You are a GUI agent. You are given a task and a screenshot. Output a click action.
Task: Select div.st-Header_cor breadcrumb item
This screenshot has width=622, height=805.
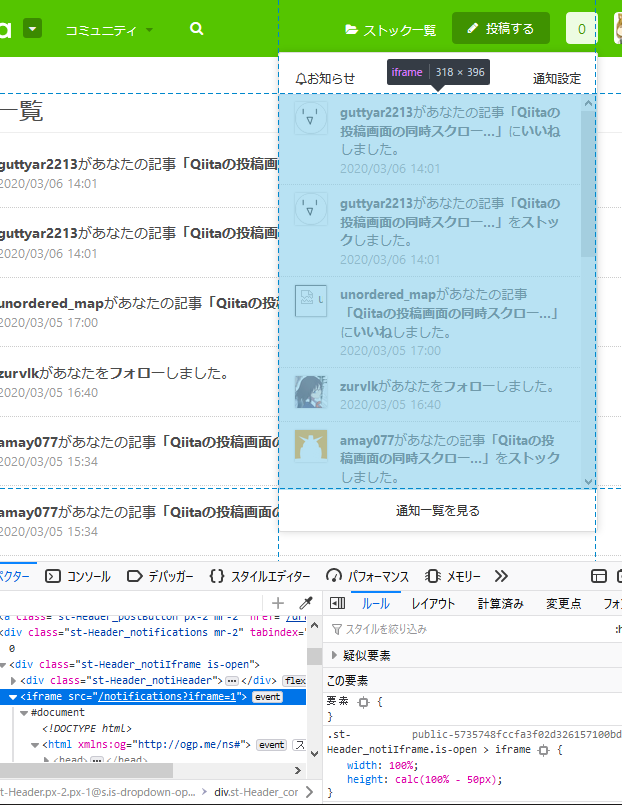(x=256, y=792)
